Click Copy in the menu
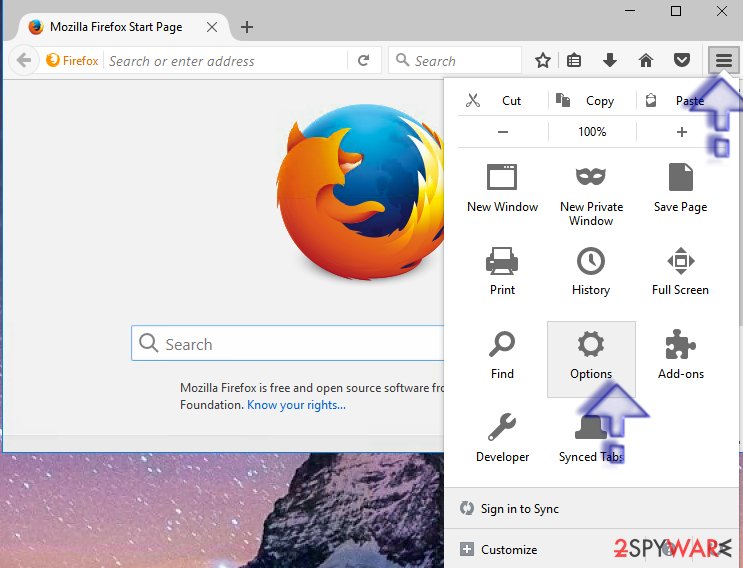743x568 pixels. point(592,100)
